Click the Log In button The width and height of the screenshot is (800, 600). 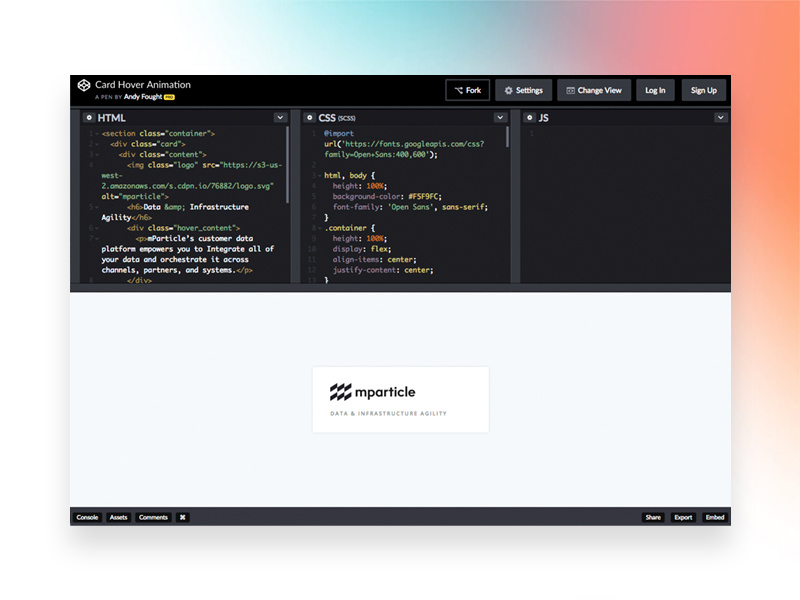coord(655,90)
